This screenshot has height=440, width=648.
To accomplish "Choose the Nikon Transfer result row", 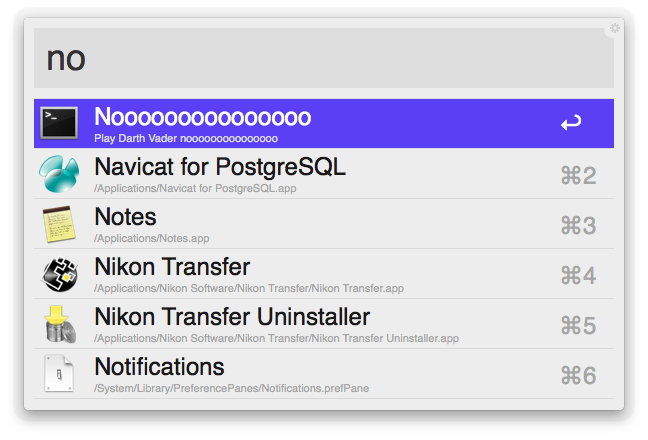I will (172, 267).
